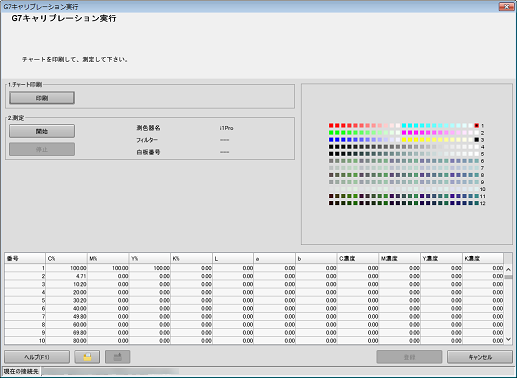Image resolution: width=517 pixels, height=378 pixels.
Task: Select the first blue patch in row 3
Action: coord(331,140)
